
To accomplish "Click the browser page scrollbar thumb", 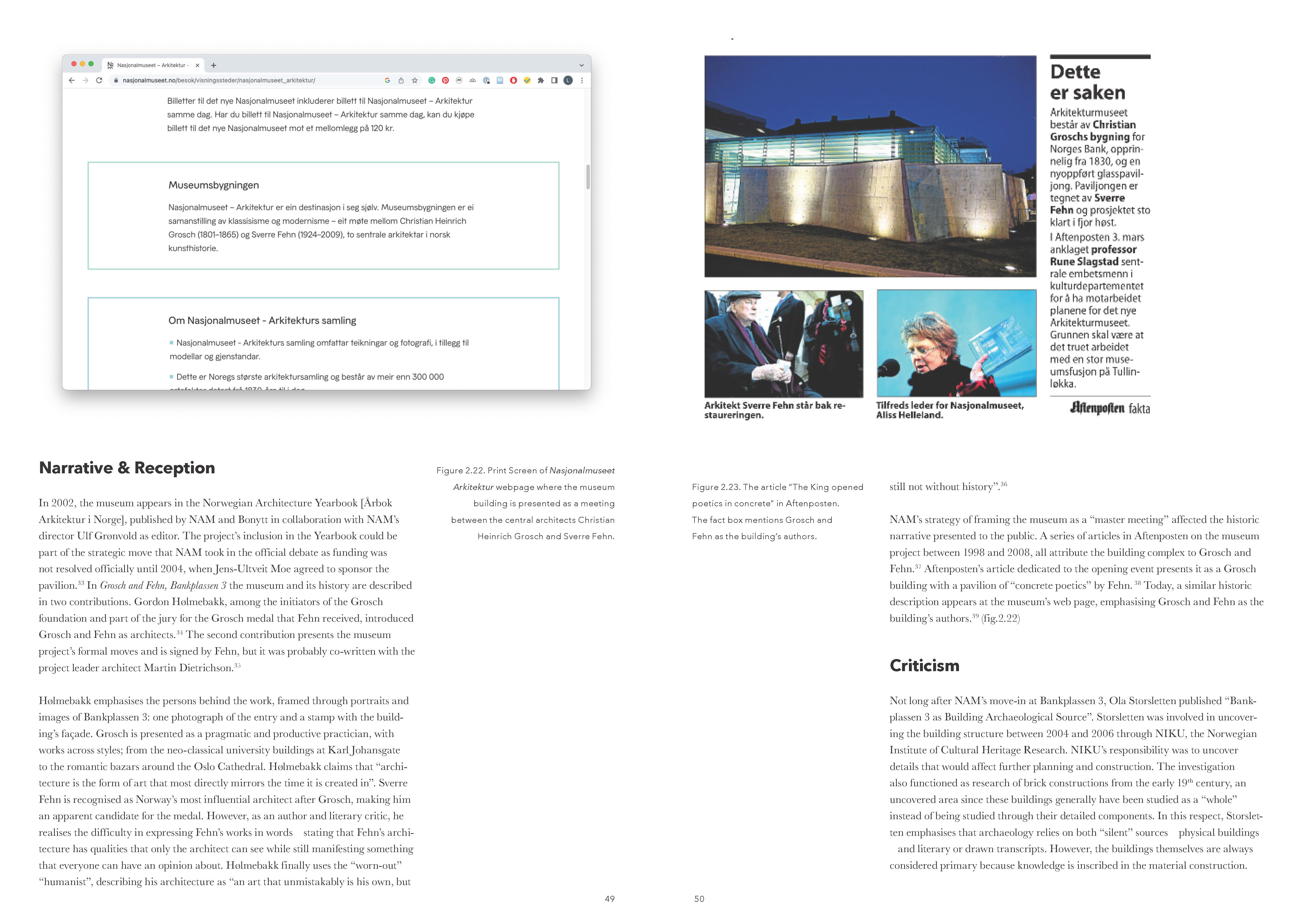I will [x=588, y=176].
